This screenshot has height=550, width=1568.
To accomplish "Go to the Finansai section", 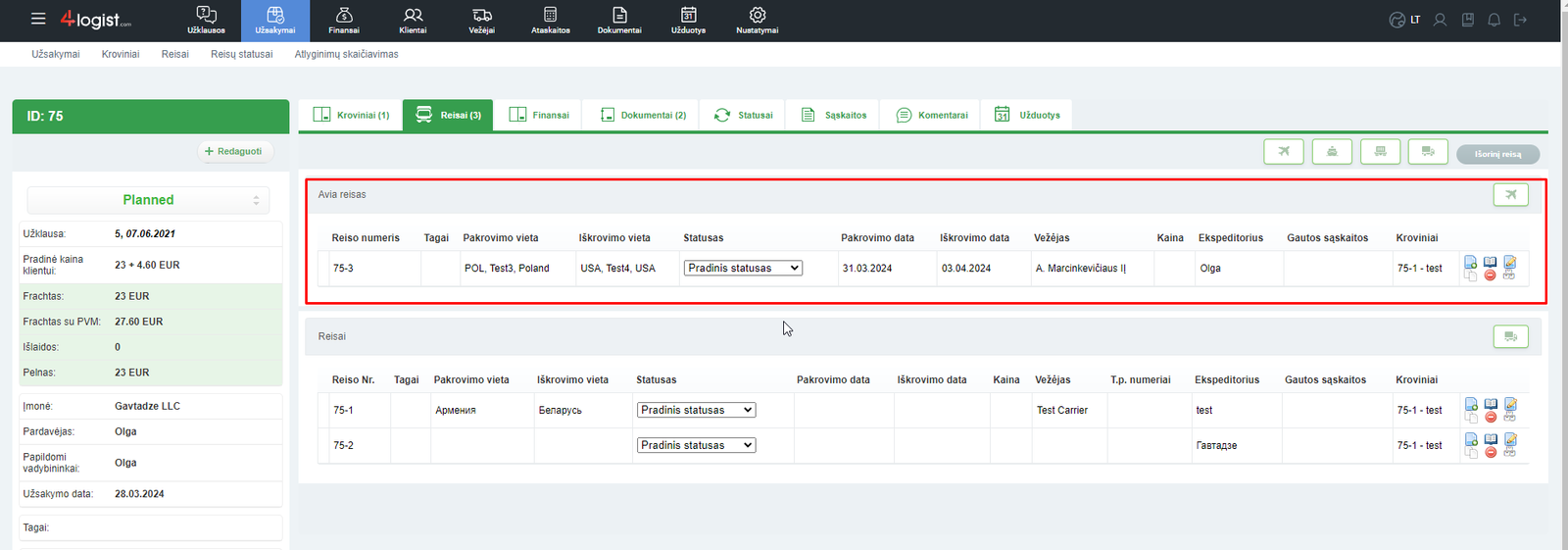I will click(x=344, y=21).
